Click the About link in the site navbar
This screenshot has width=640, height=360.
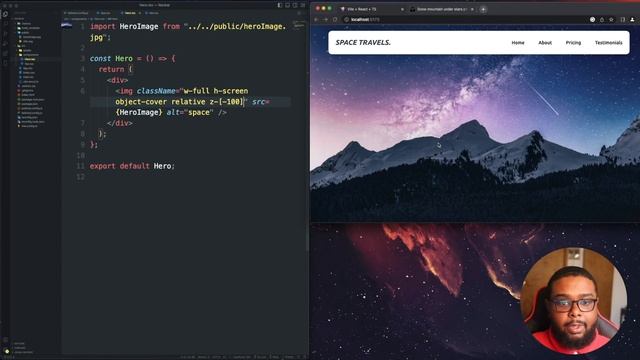tap(545, 42)
